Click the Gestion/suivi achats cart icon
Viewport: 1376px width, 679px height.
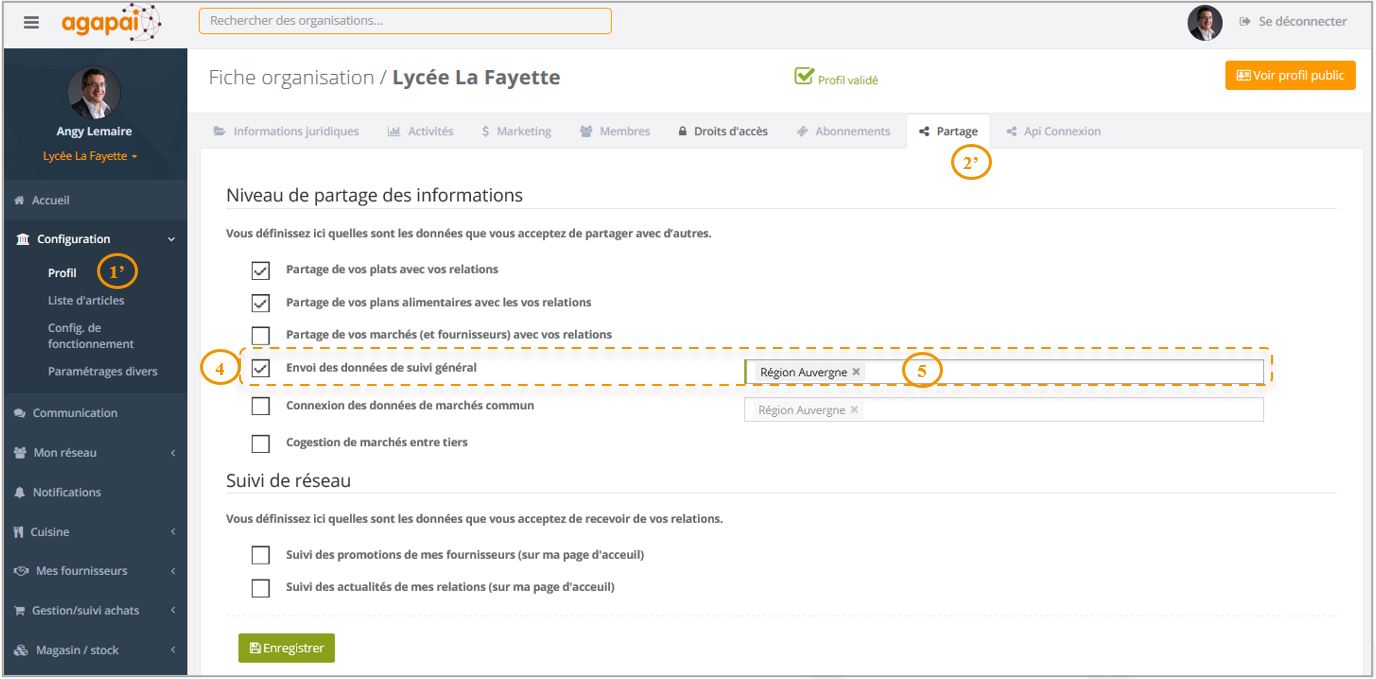tap(20, 611)
